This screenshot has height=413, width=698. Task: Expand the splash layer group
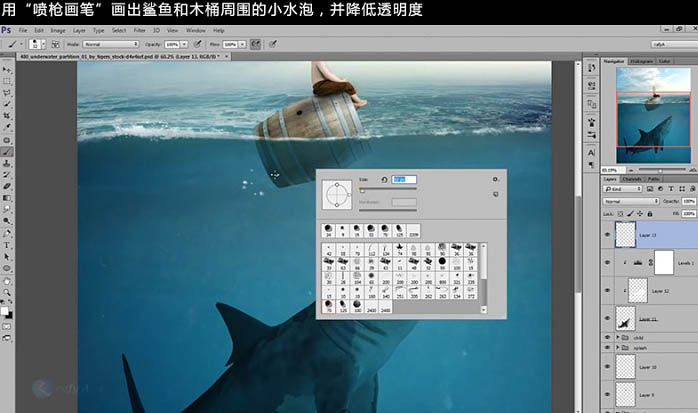(x=618, y=347)
